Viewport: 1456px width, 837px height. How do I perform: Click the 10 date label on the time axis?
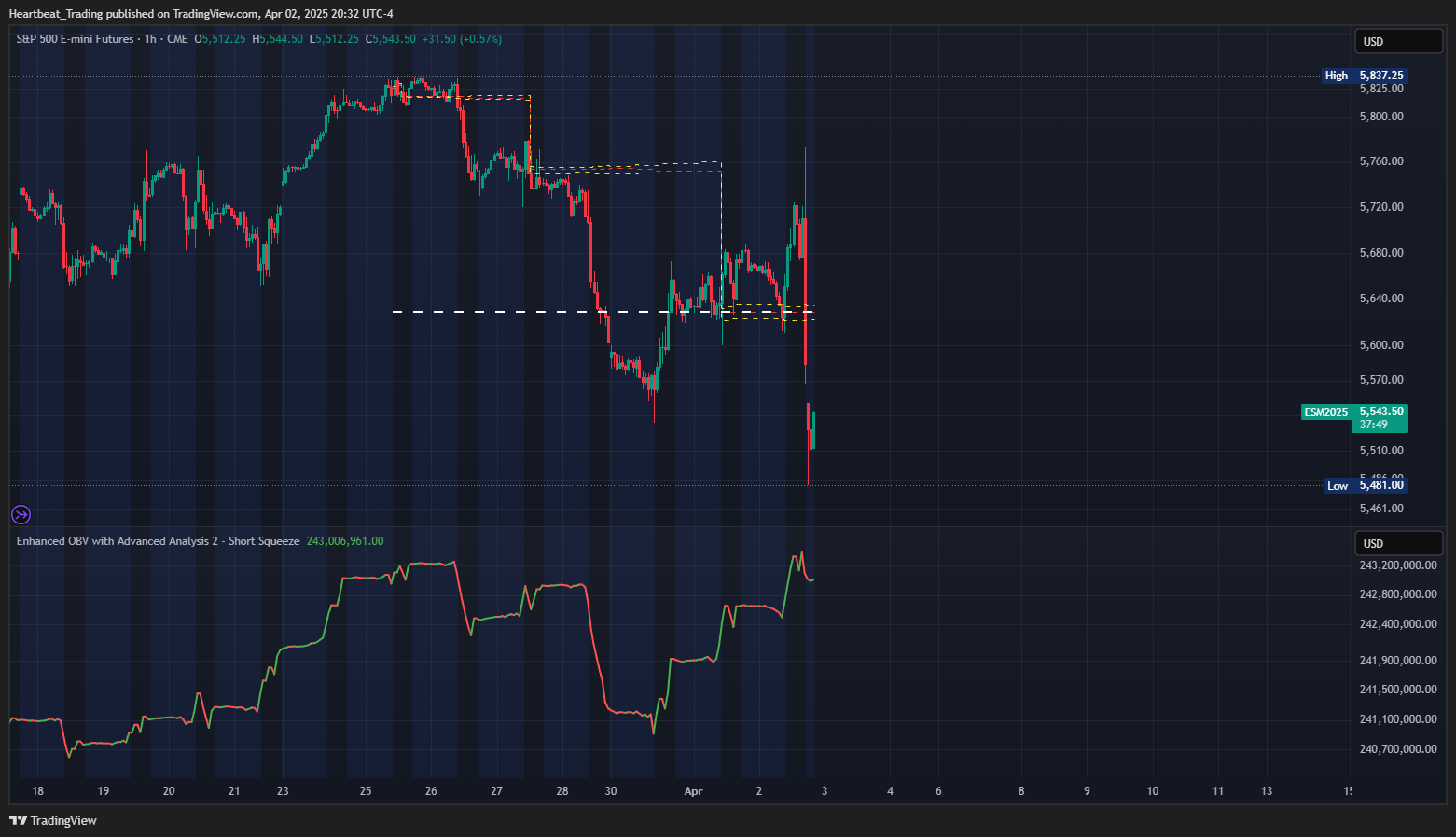pos(1153,791)
